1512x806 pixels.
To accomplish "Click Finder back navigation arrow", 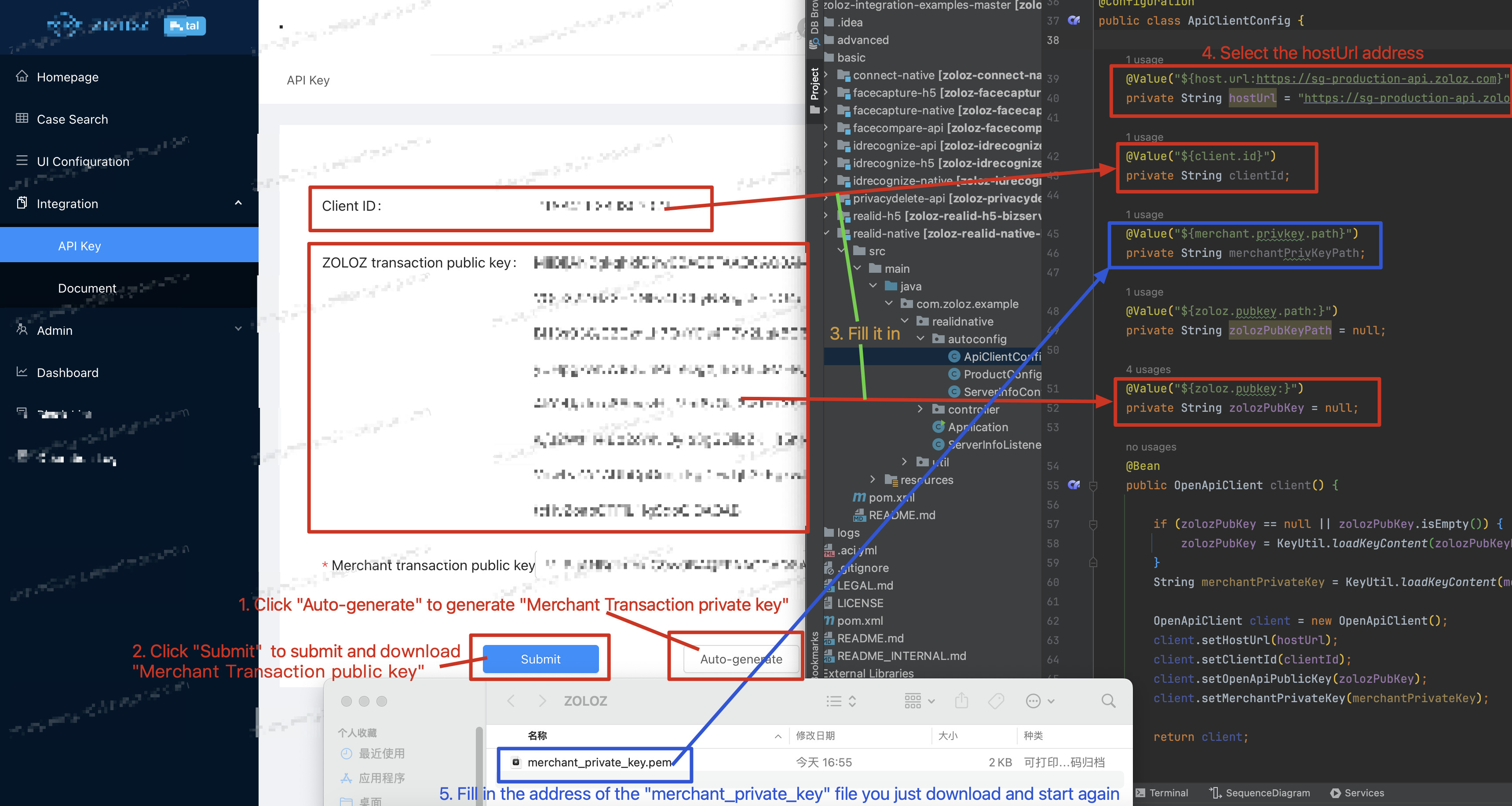I will tap(511, 701).
